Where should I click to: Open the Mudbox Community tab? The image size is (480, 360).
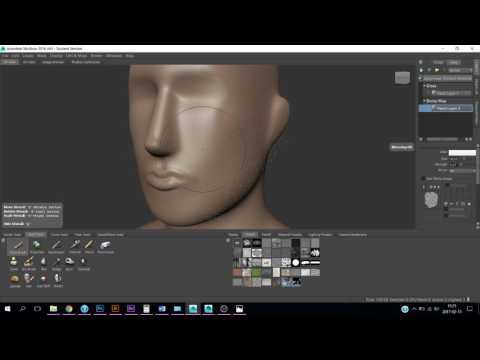click(x=86, y=62)
